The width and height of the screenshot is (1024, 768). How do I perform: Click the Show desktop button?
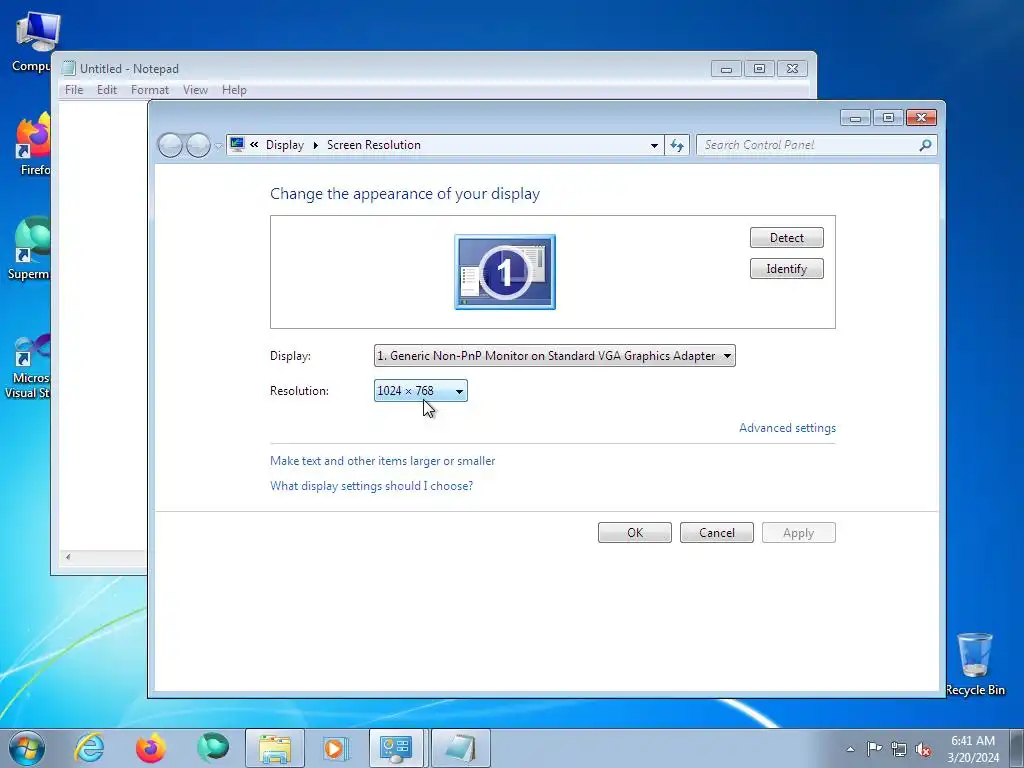click(1017, 748)
